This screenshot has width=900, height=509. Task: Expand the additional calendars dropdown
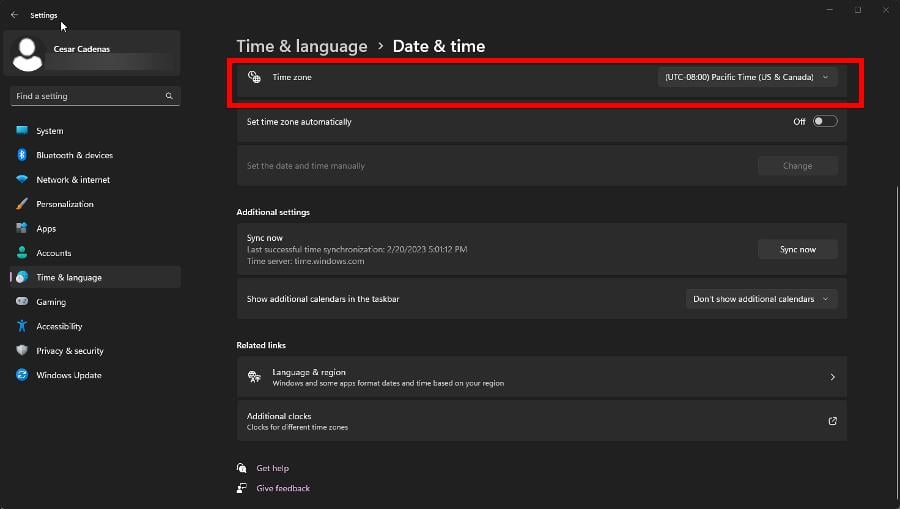[x=761, y=299]
